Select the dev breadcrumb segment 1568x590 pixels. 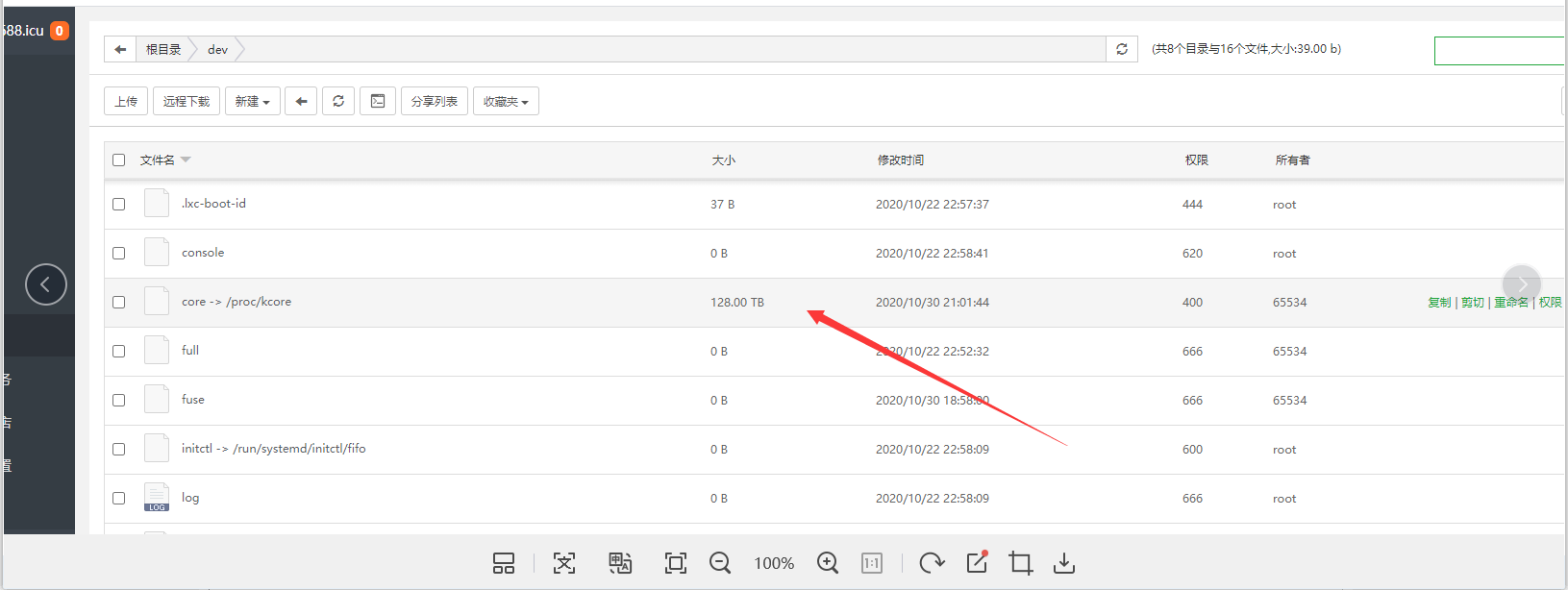[x=218, y=49]
